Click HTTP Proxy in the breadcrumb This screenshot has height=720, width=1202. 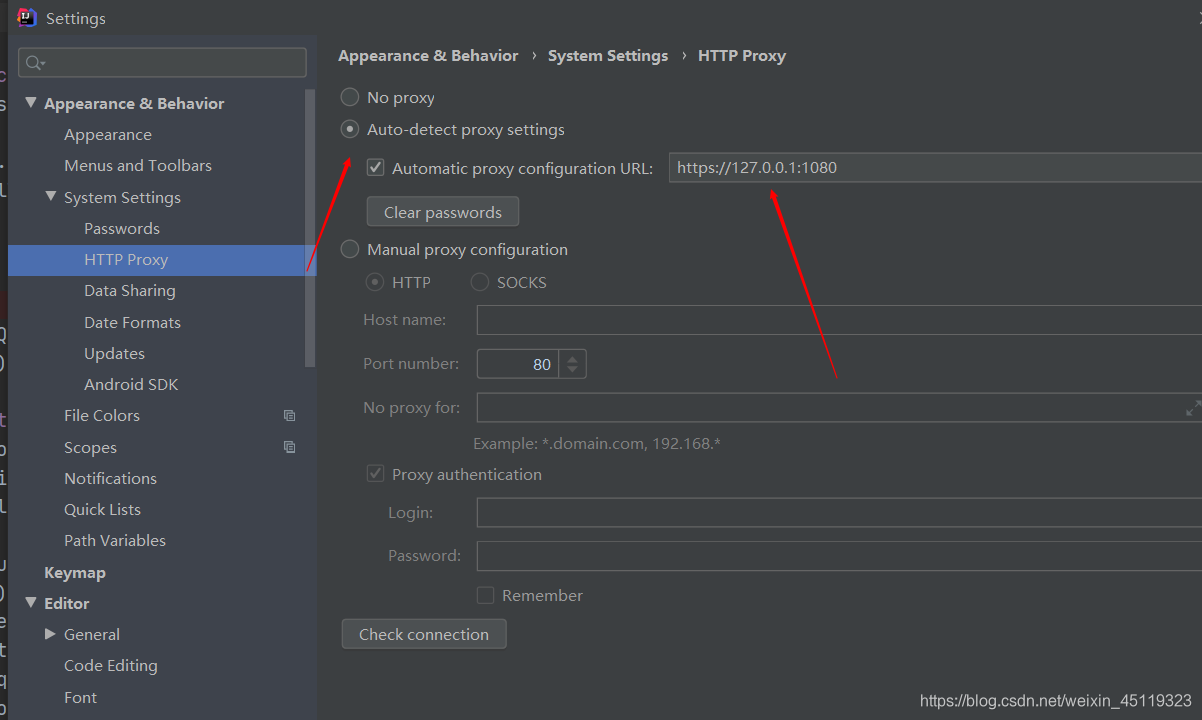[x=742, y=56]
